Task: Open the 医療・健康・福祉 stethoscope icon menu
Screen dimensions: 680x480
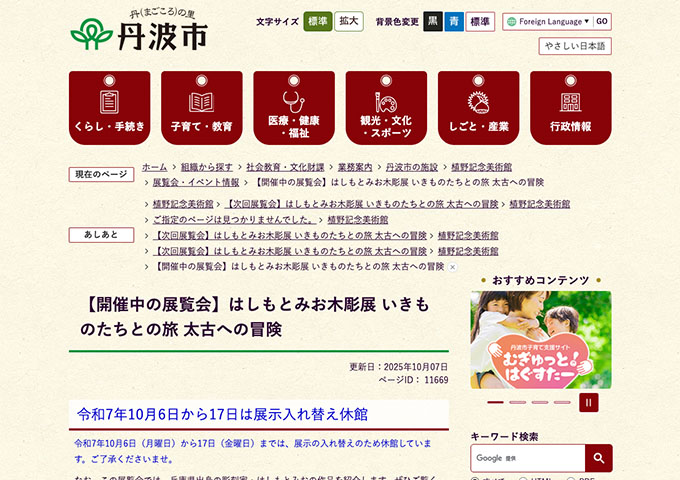Action: click(x=294, y=108)
